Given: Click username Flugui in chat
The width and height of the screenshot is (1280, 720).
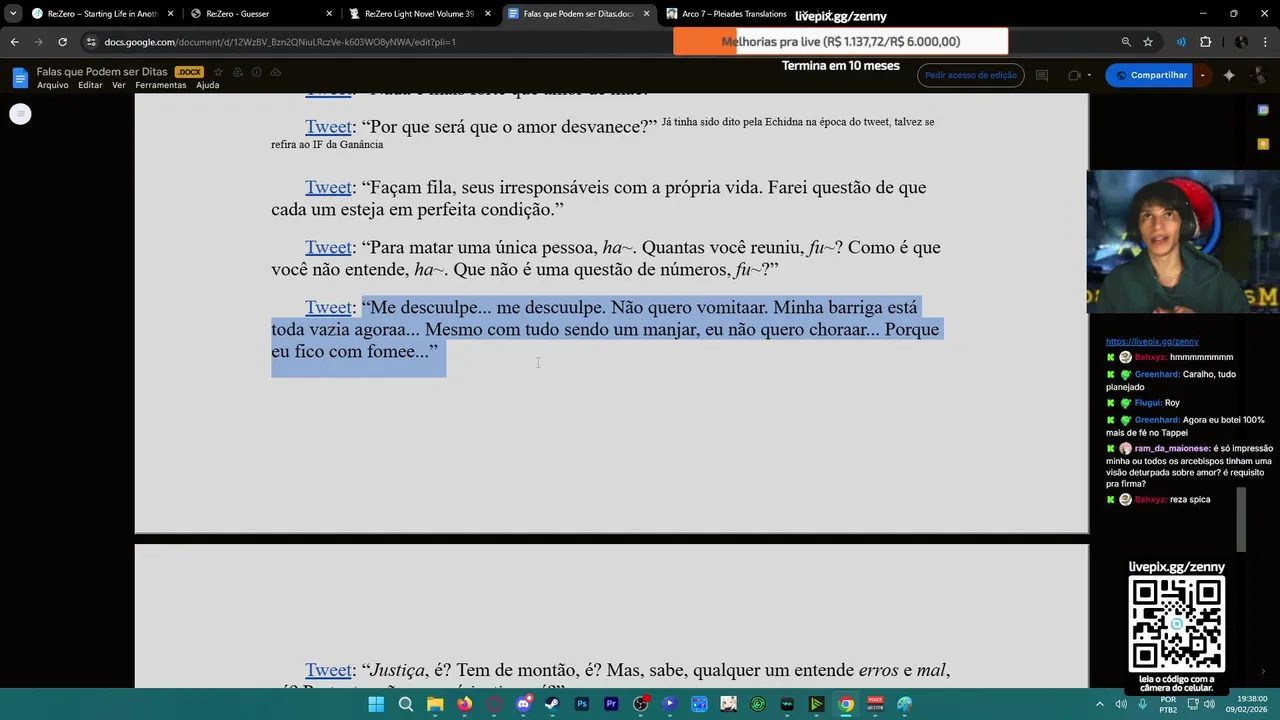Looking at the screenshot, I should (1147, 403).
